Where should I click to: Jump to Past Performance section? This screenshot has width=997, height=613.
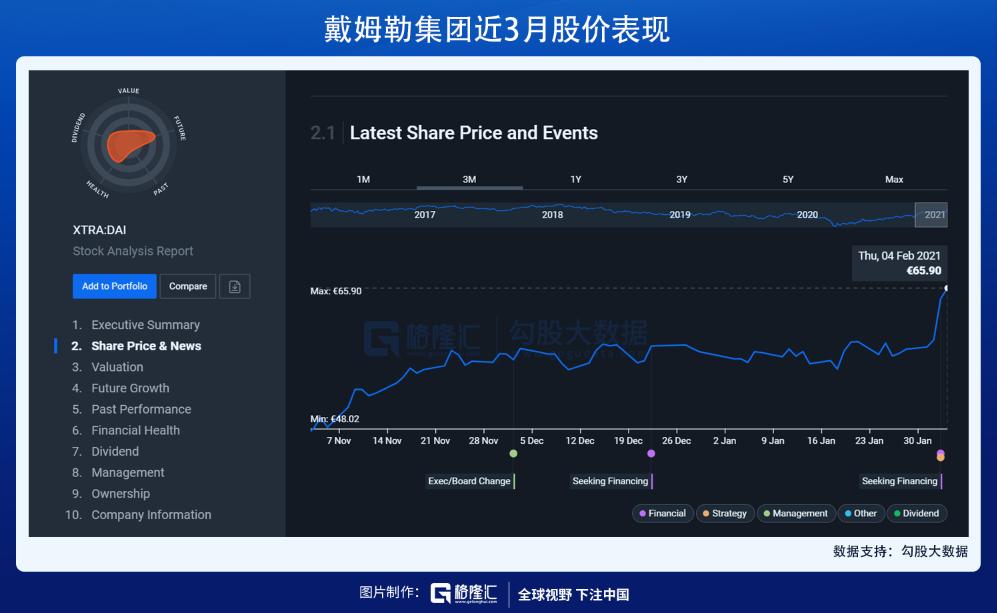click(141, 409)
